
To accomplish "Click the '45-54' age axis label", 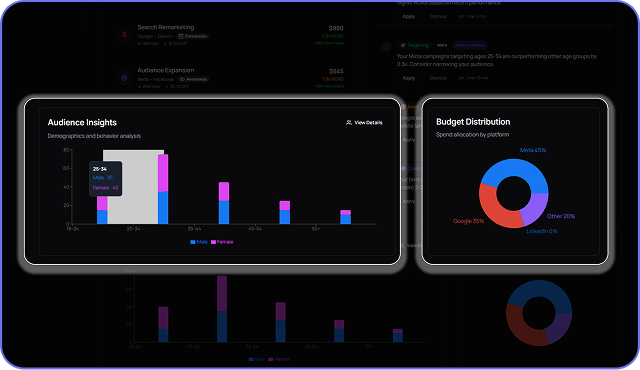I will (255, 229).
